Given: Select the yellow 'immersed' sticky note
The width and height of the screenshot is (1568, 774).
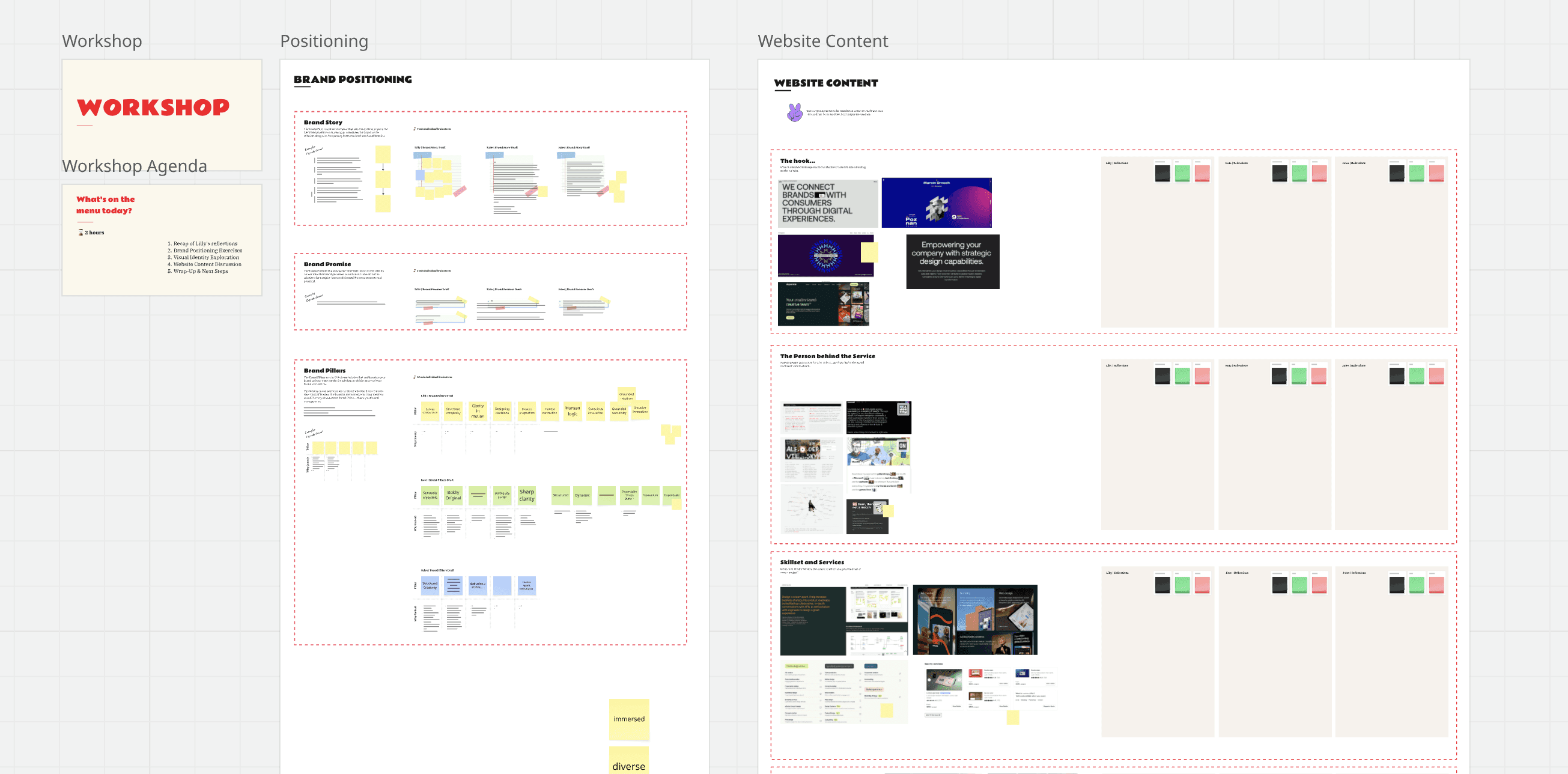Looking at the screenshot, I should click(x=629, y=719).
